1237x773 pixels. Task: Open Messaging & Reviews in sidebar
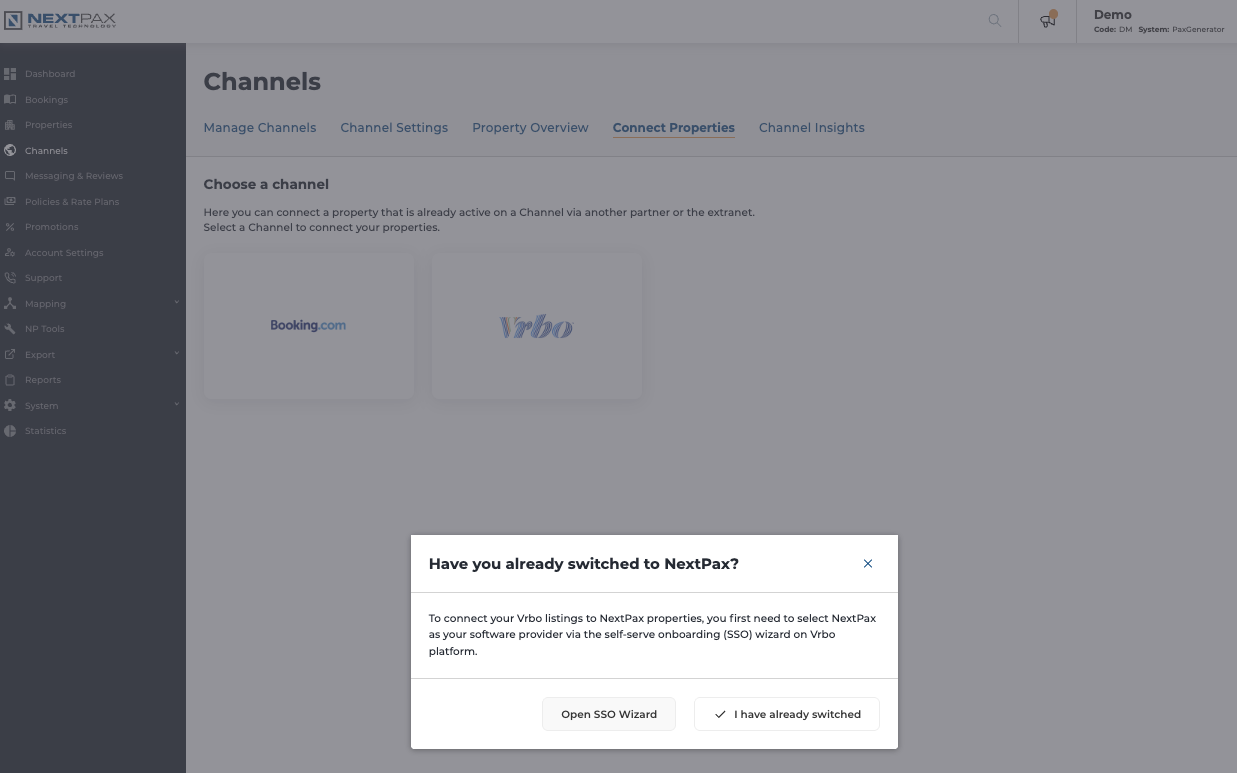pyautogui.click(x=73, y=176)
